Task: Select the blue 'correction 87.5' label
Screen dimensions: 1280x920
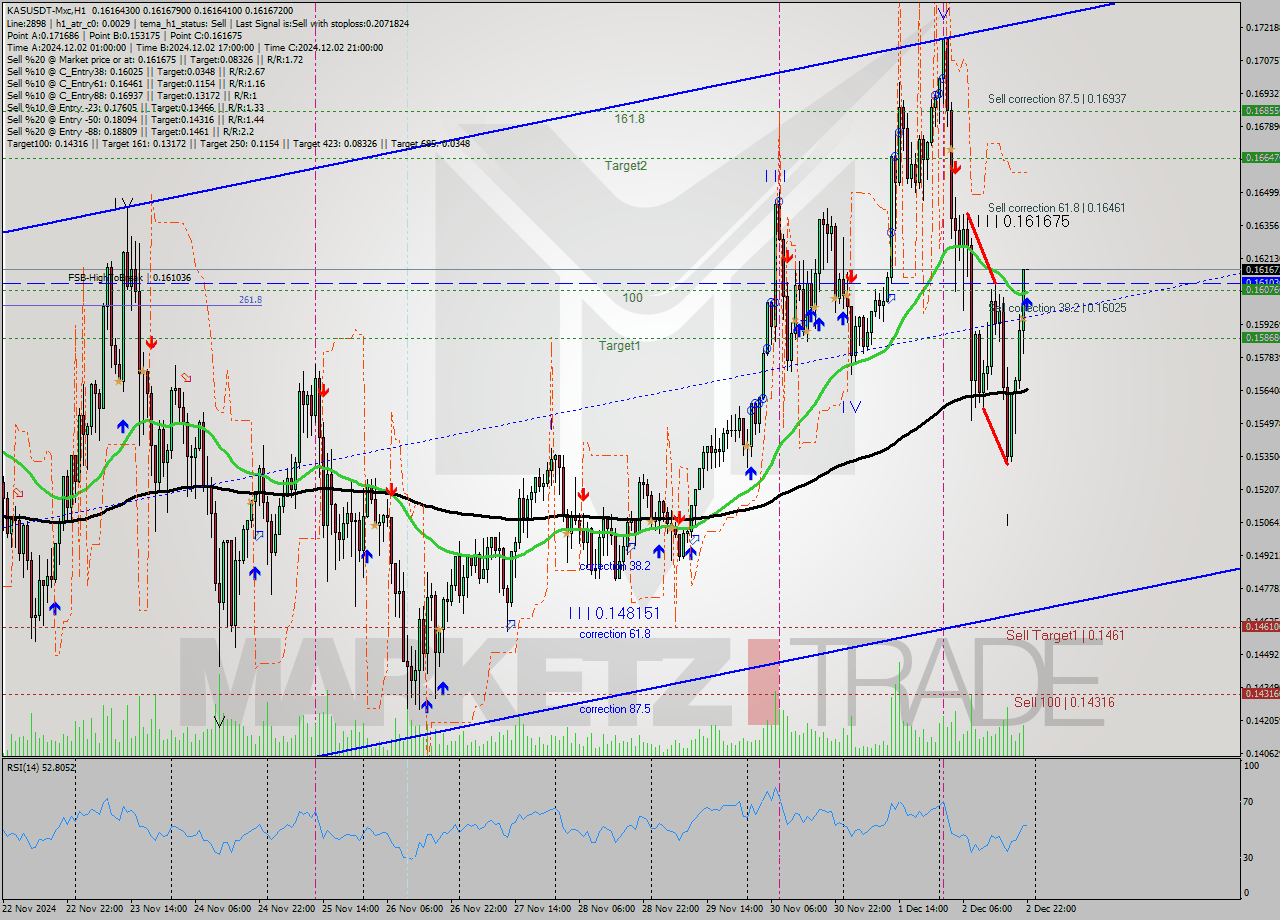Action: pos(615,709)
